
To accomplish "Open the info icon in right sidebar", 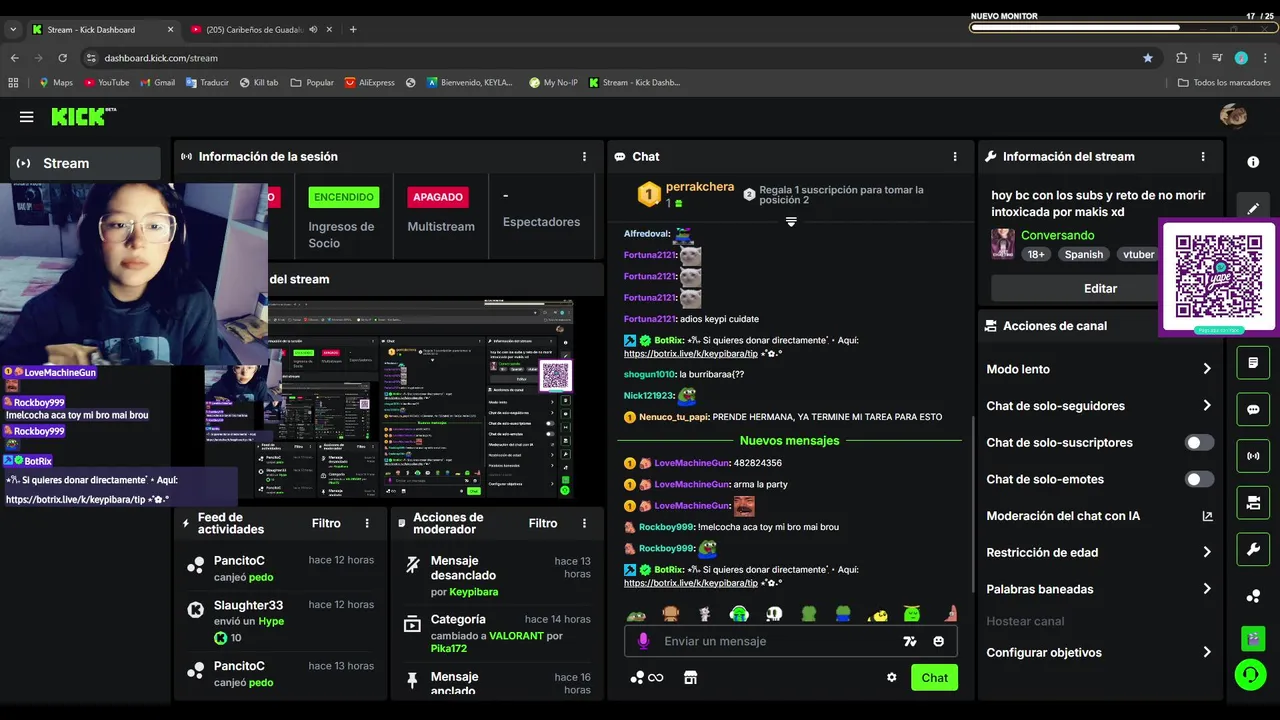I will tap(1253, 162).
